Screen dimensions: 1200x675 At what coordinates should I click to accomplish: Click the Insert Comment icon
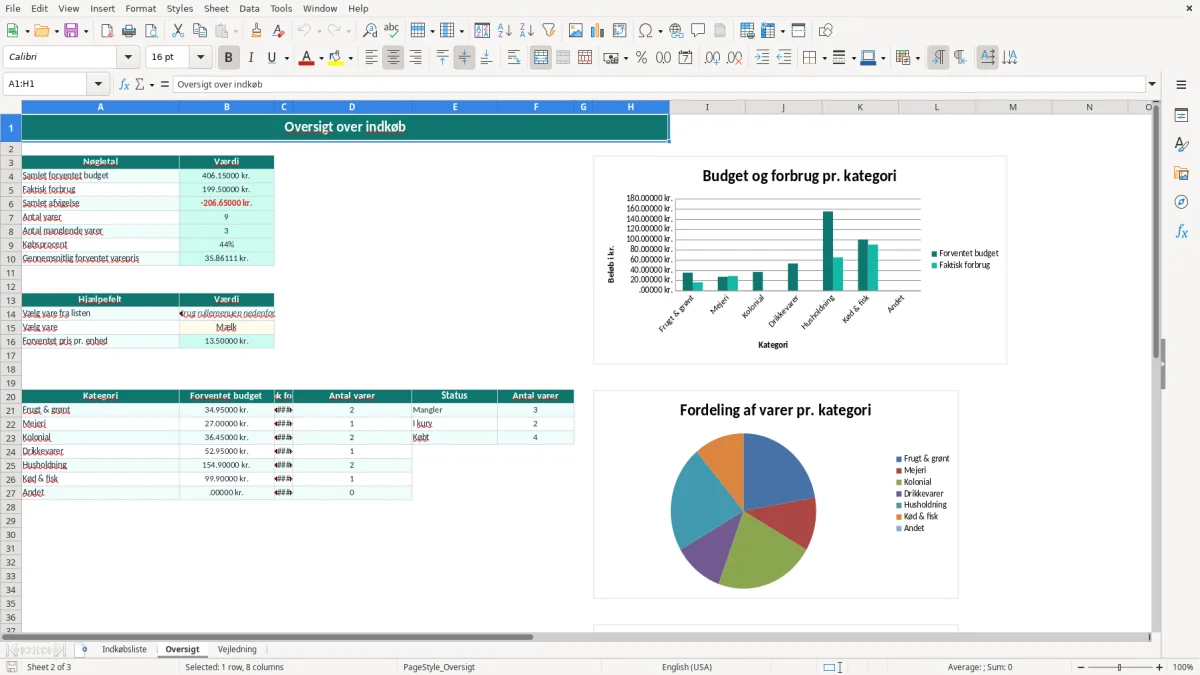coord(698,31)
